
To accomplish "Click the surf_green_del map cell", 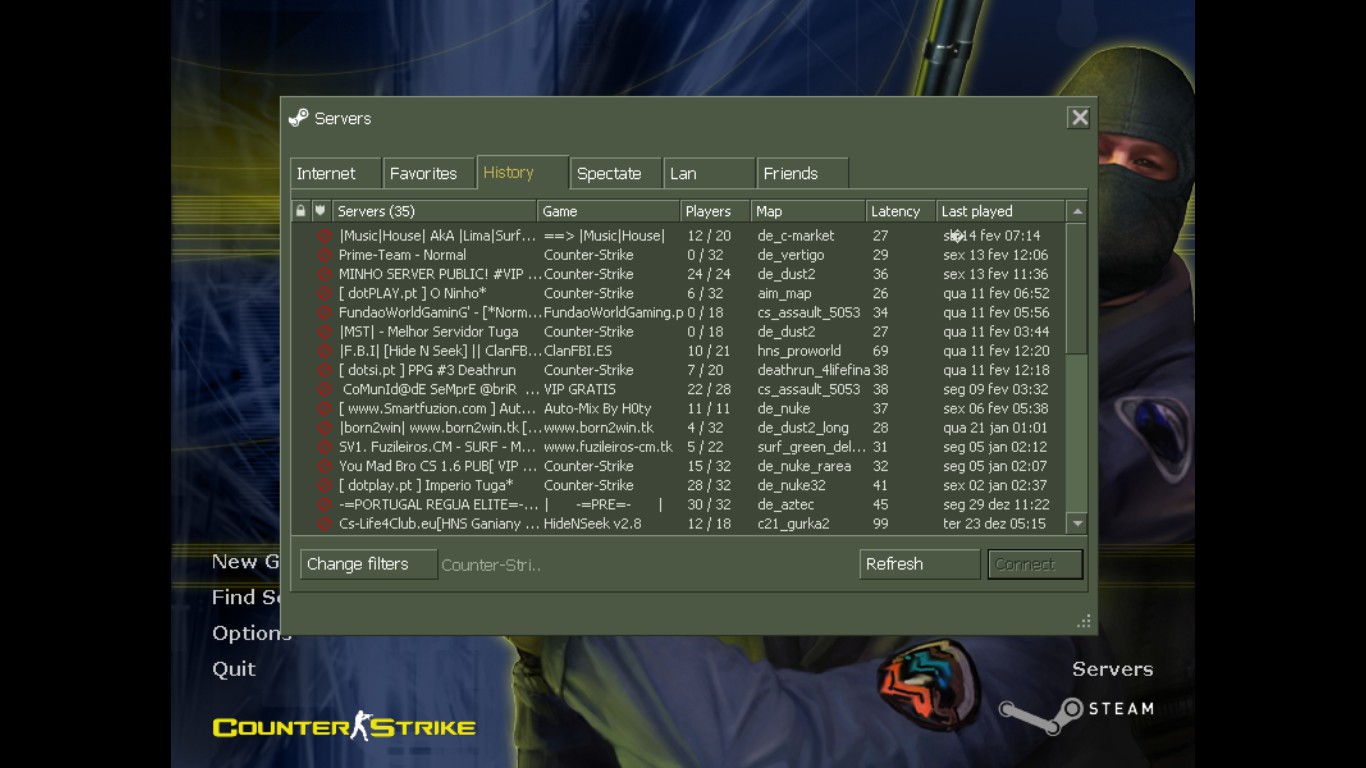I will tap(811, 447).
